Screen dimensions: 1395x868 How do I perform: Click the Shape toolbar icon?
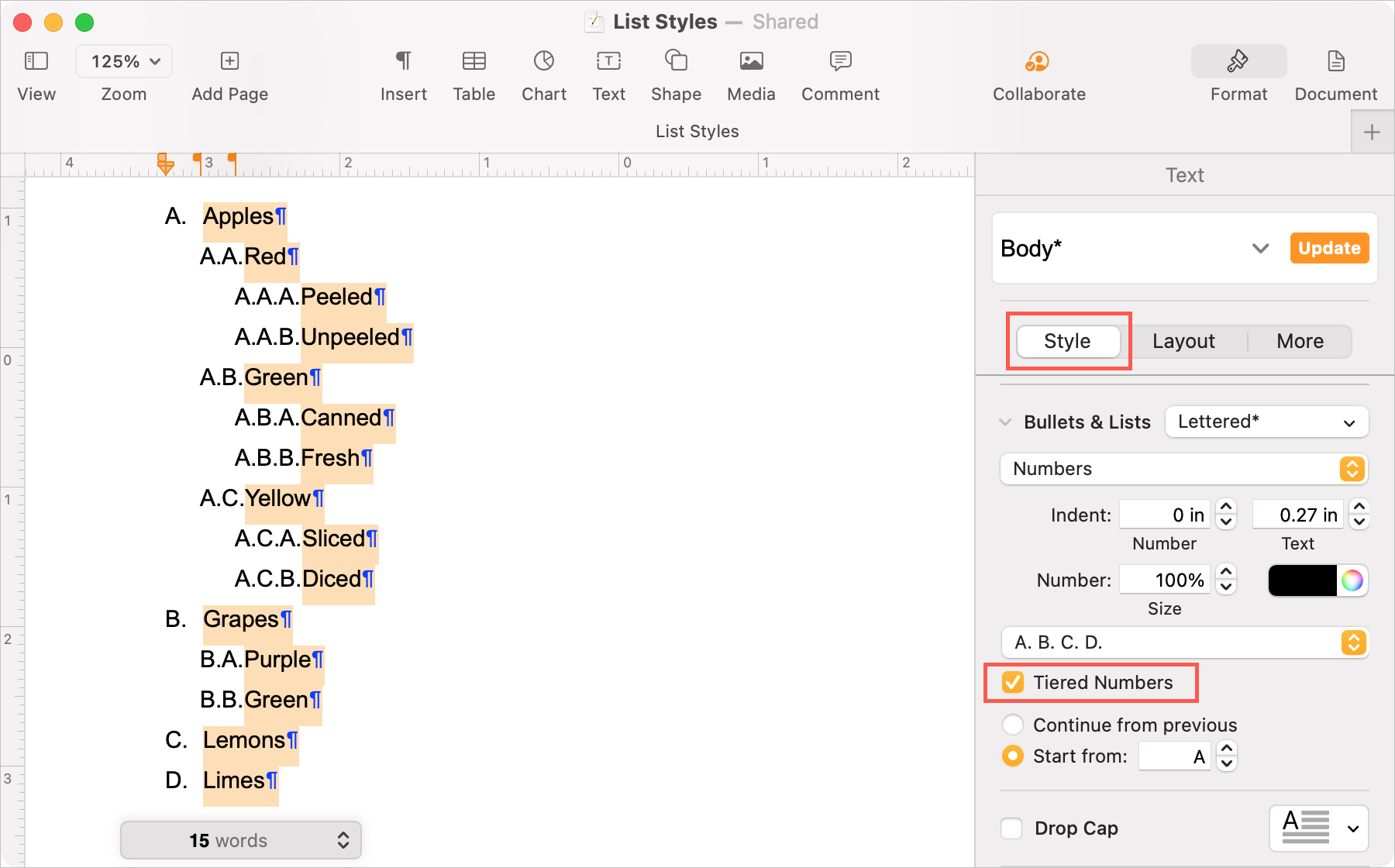(676, 60)
